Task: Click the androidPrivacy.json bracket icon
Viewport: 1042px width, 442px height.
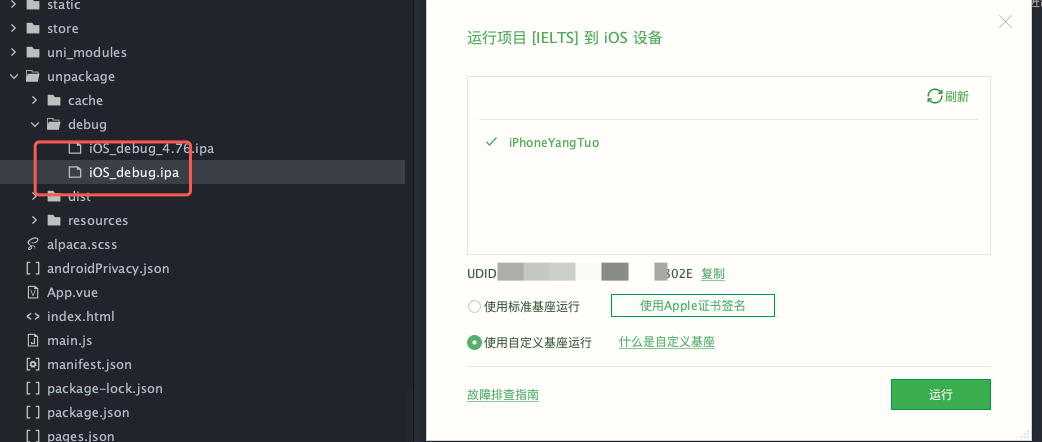Action: pos(33,269)
